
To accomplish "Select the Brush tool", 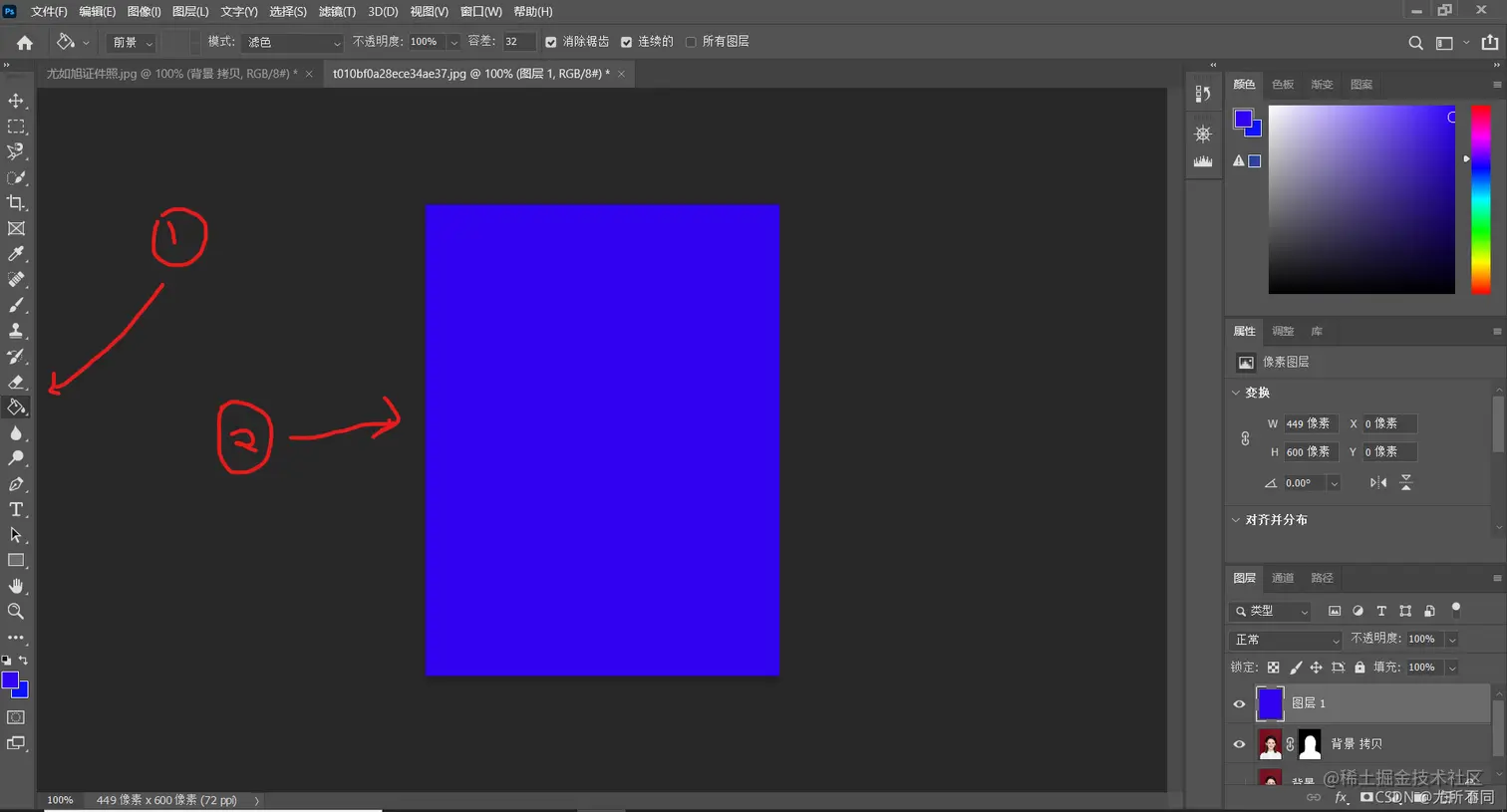I will [x=16, y=305].
